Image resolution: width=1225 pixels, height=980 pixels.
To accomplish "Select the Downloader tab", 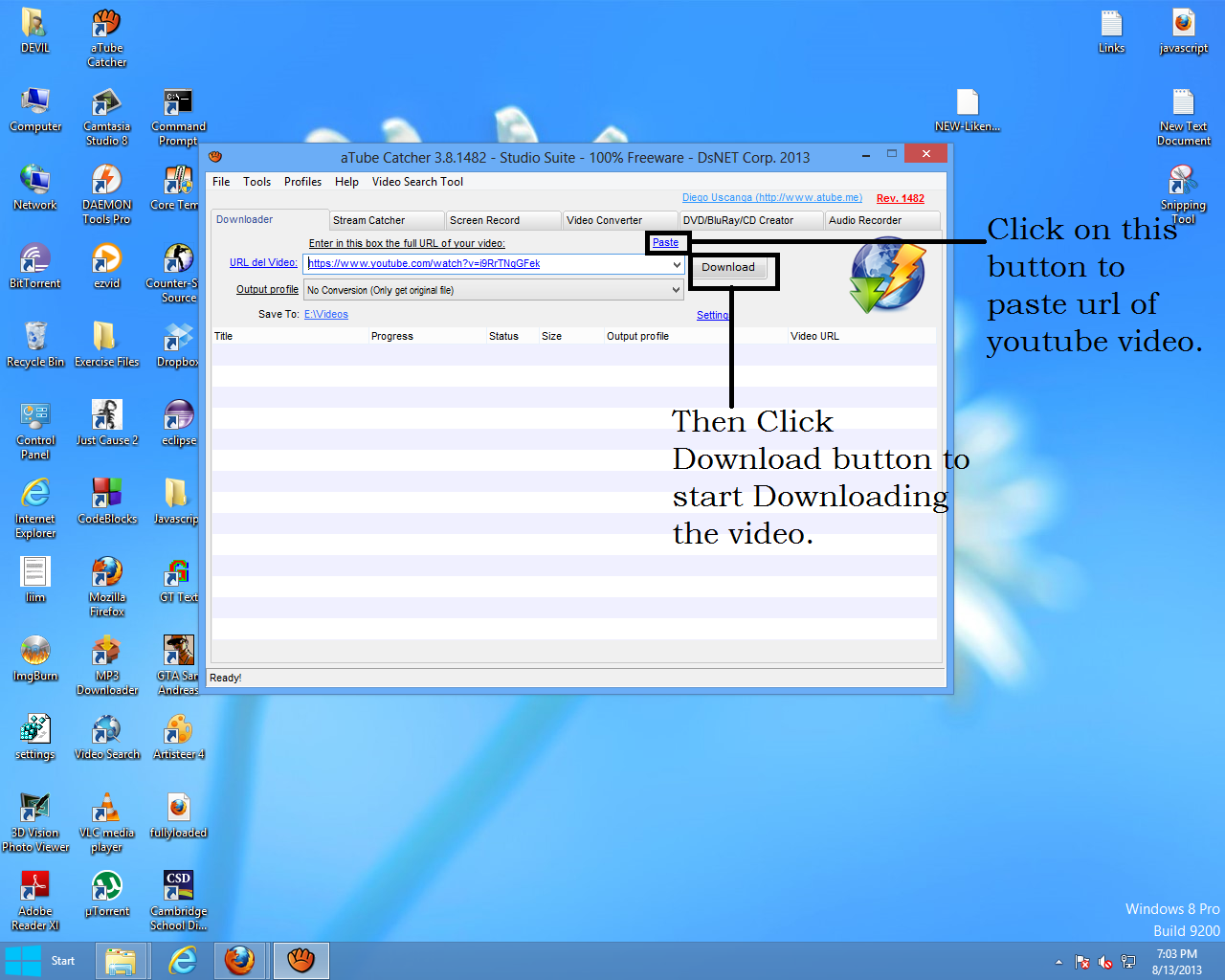I will [270, 219].
